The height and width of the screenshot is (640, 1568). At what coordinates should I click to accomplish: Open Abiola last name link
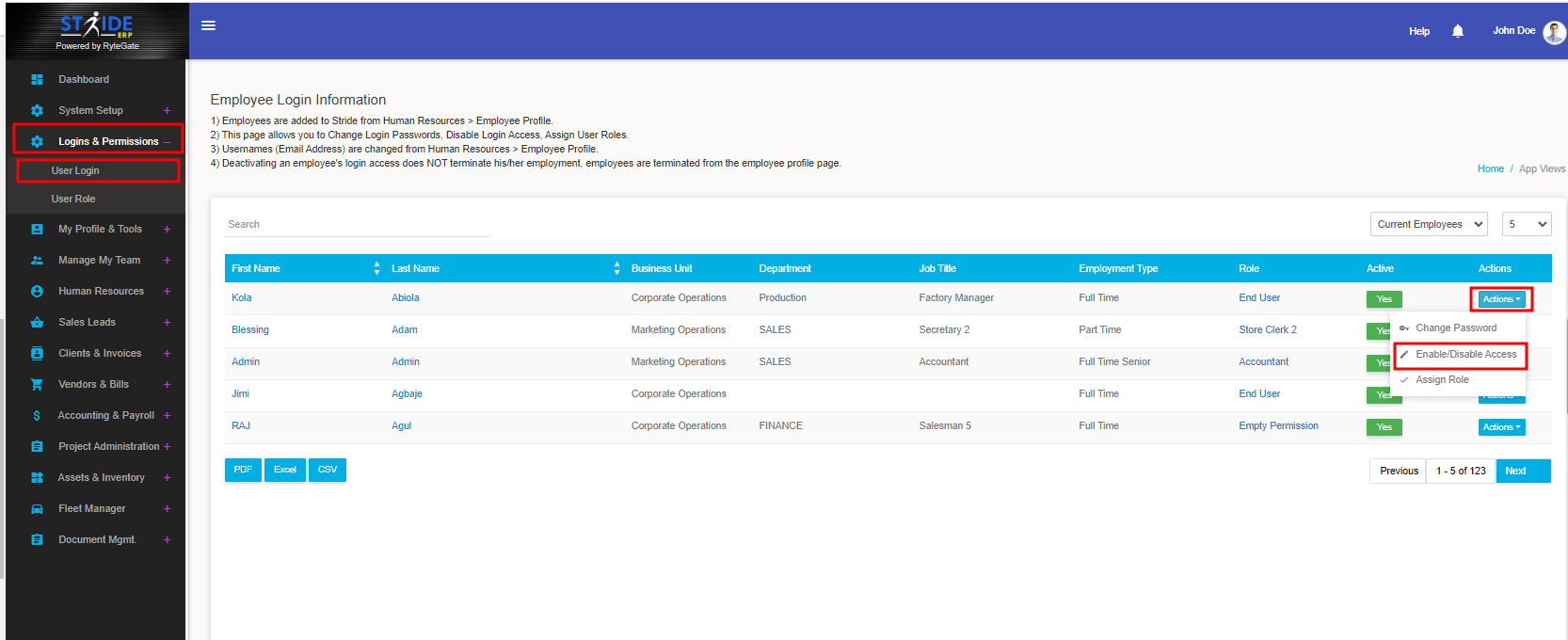pos(406,298)
